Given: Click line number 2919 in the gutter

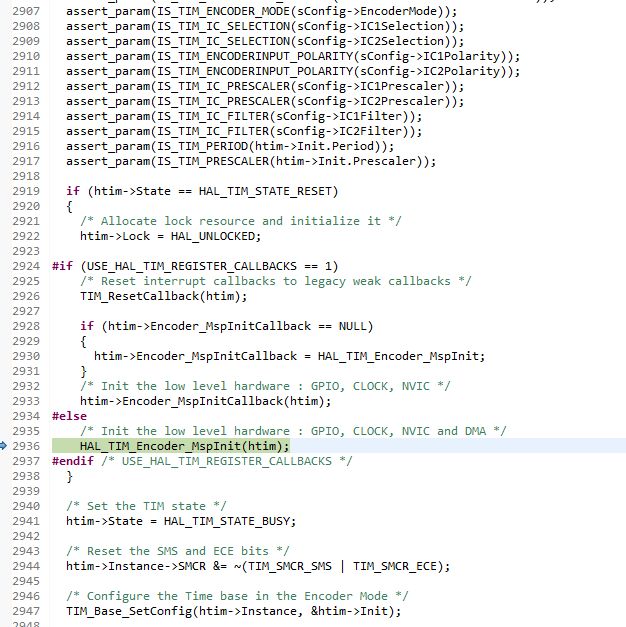Looking at the screenshot, I should (26, 191).
